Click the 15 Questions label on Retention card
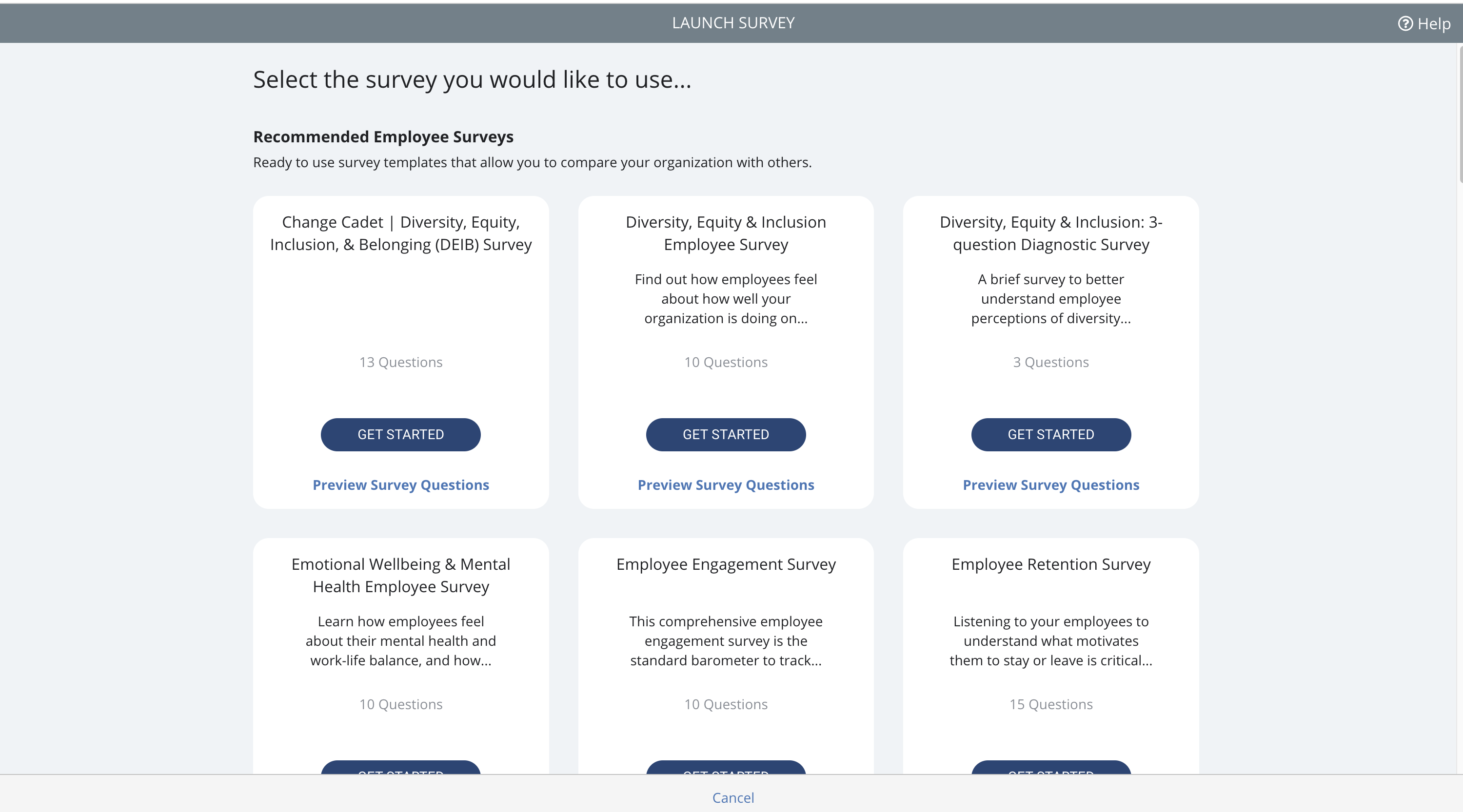Screen dimensions: 1463x812 [x=1051, y=704]
